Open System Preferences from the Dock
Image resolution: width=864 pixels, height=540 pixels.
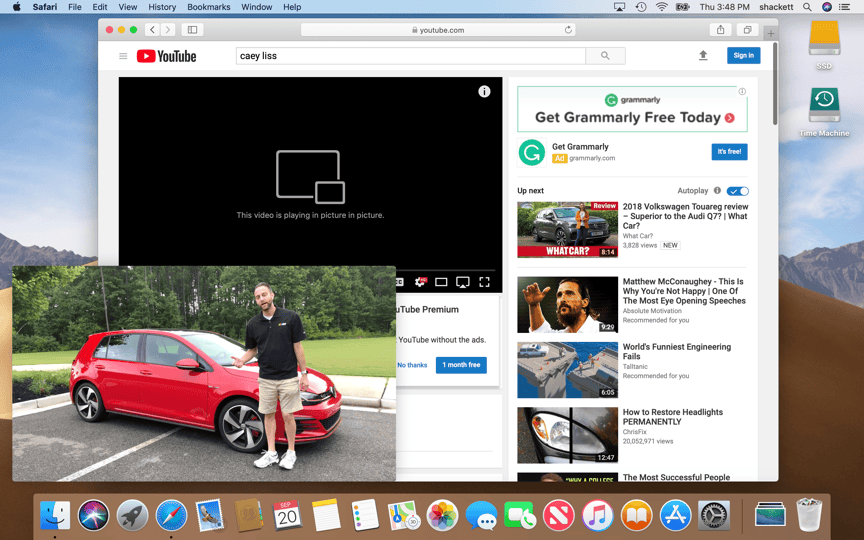714,515
